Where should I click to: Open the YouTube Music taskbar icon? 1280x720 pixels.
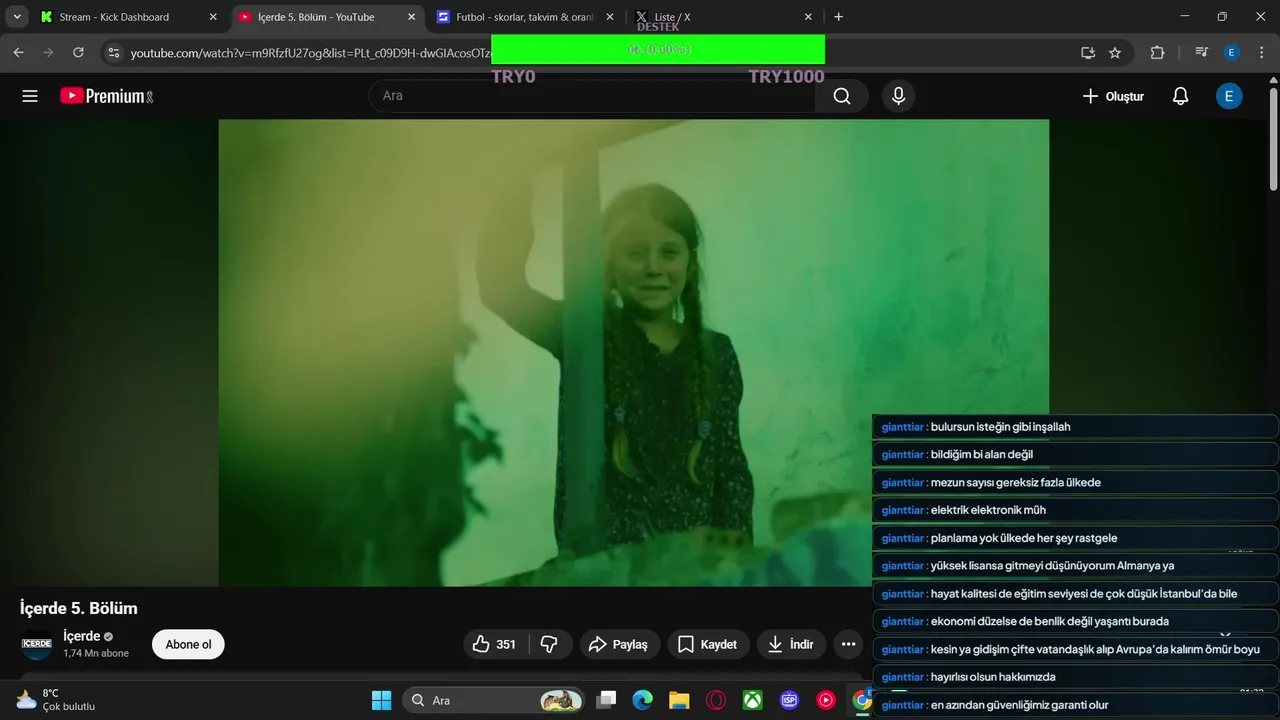826,700
